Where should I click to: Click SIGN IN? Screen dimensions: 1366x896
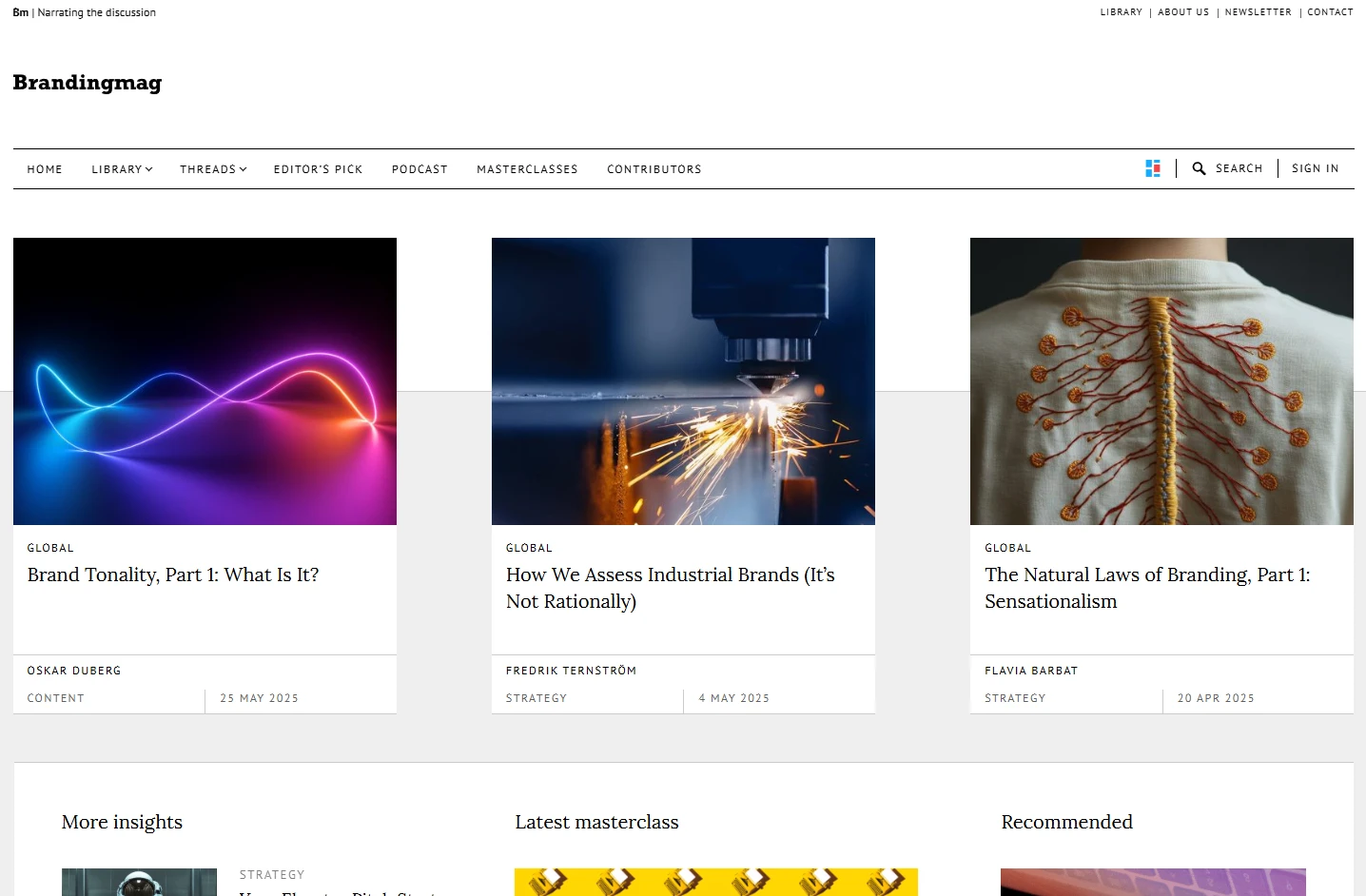[x=1315, y=168]
